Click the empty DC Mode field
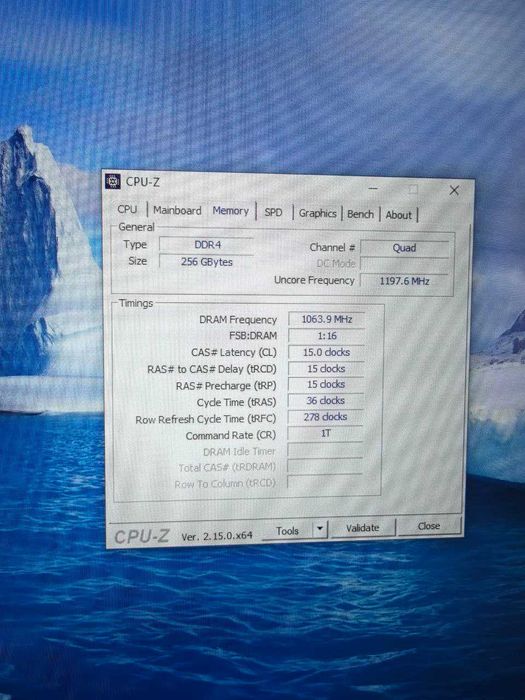Screen dimensions: 525x700 (404, 264)
